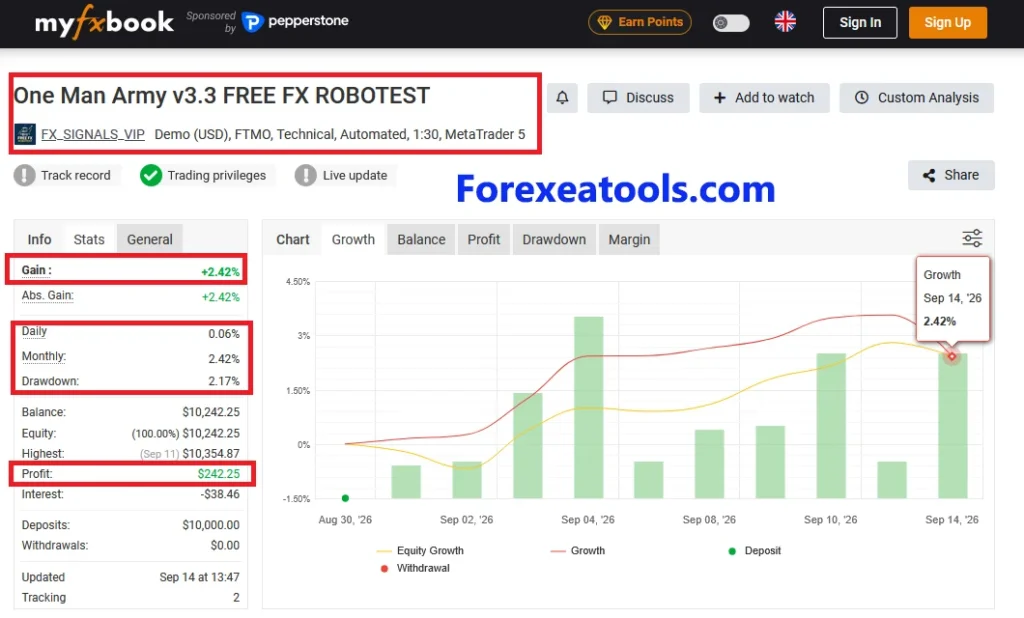
Task: Toggle the dark mode switch
Action: tap(731, 23)
